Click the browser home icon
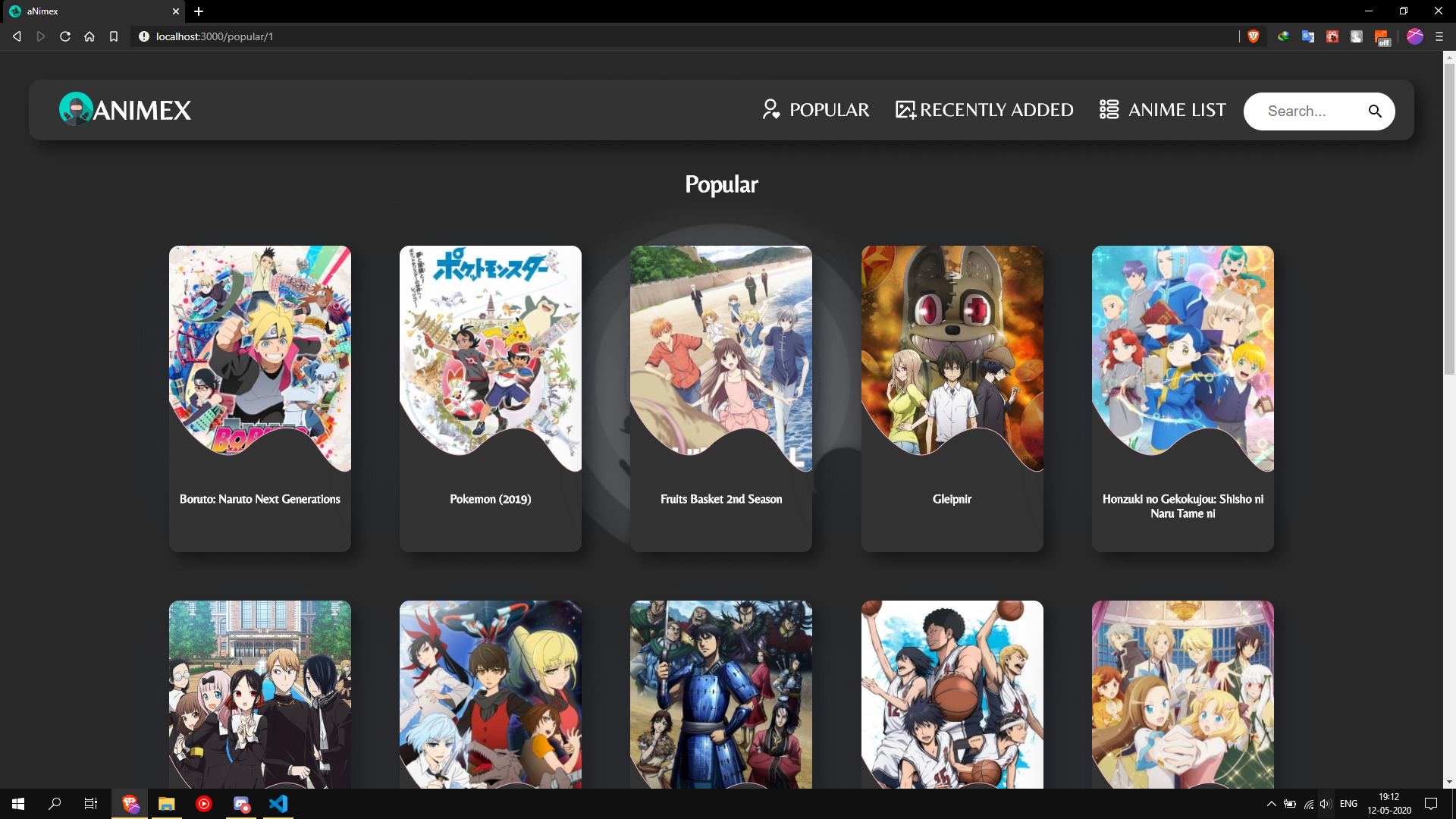The width and height of the screenshot is (1456, 819). tap(89, 36)
